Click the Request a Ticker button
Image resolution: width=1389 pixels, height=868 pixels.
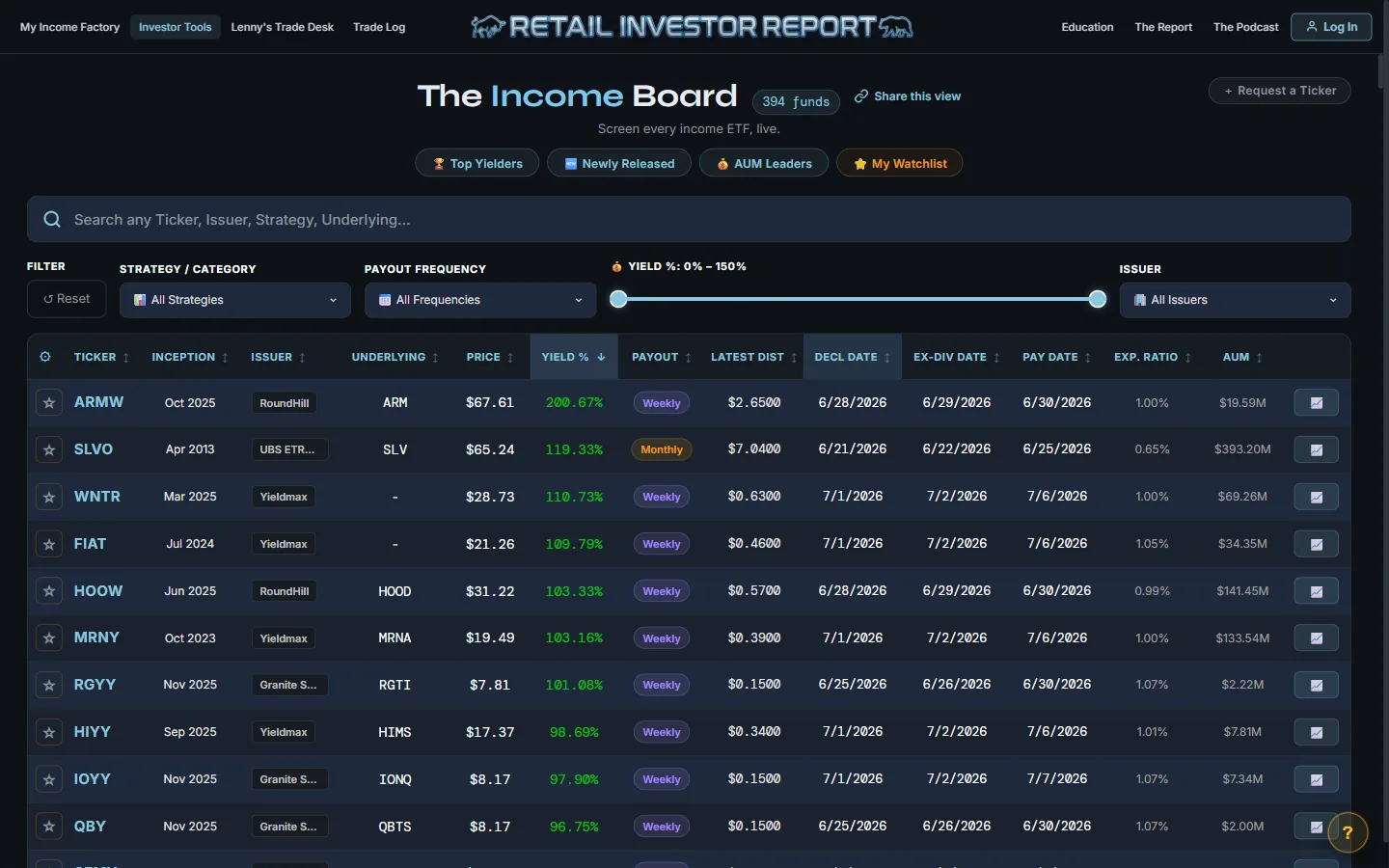pyautogui.click(x=1279, y=91)
